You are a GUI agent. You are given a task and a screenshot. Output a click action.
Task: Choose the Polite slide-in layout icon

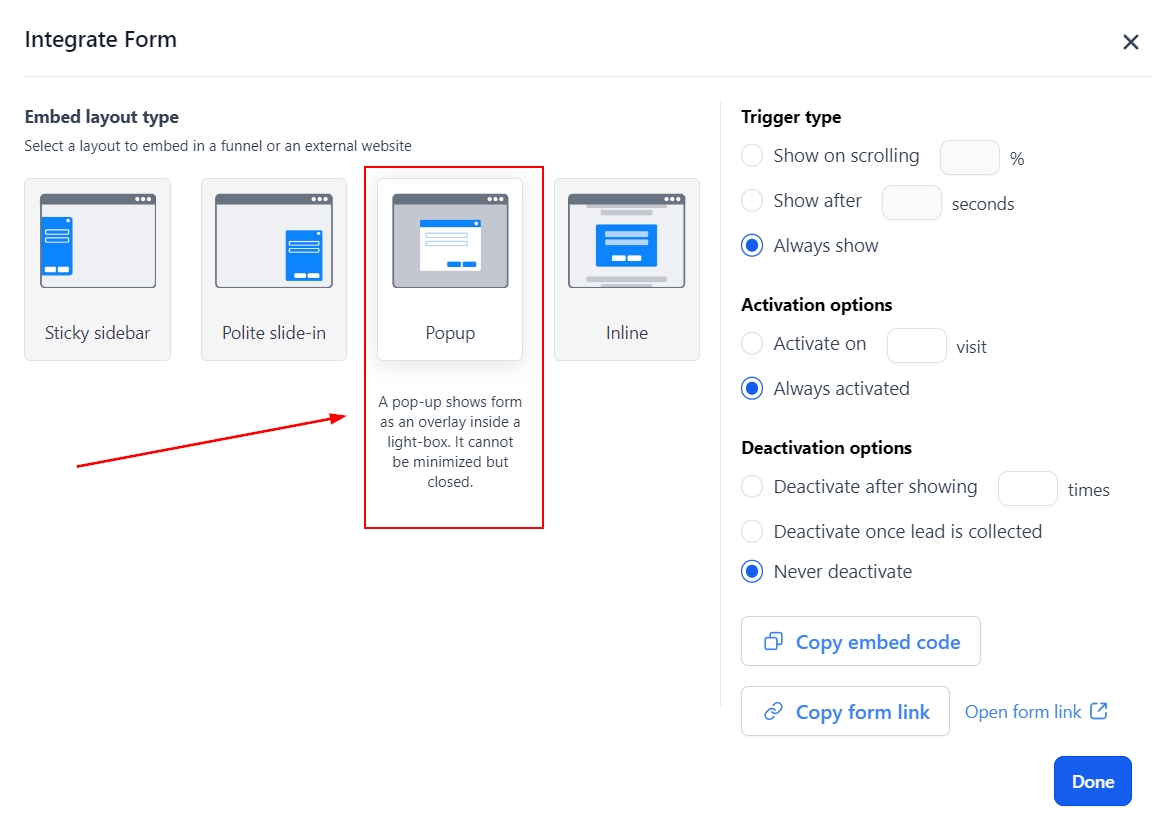click(274, 241)
